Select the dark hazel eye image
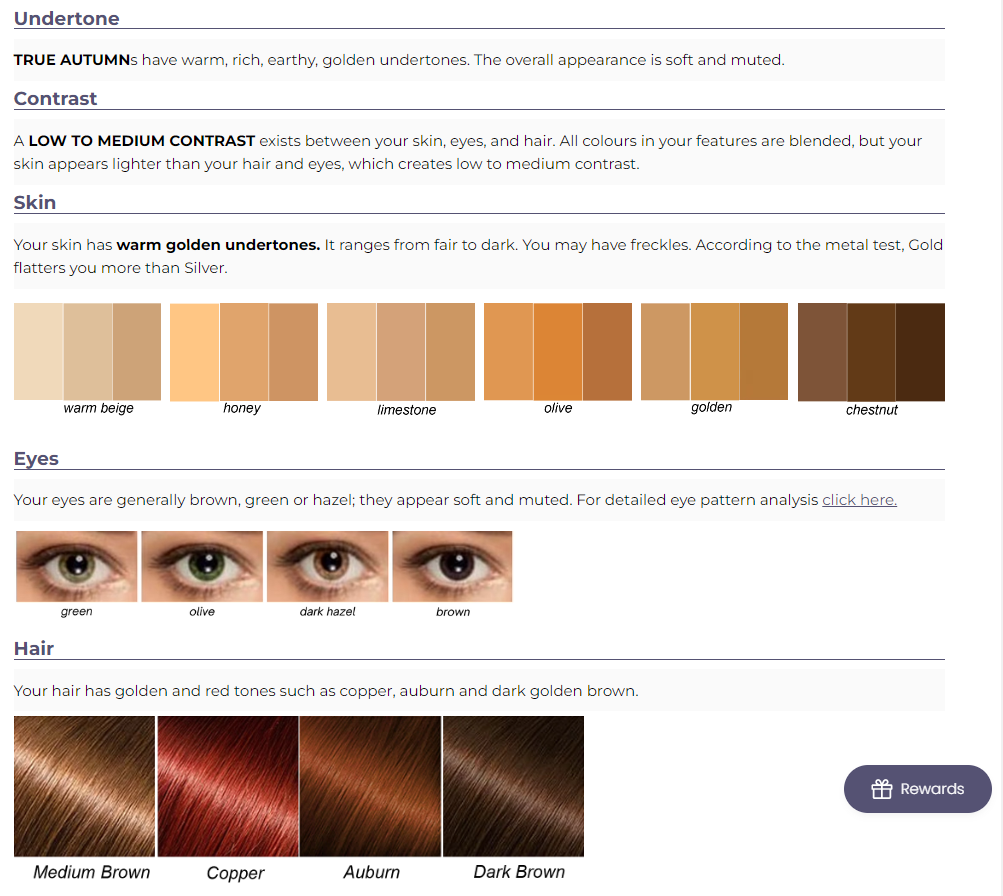The image size is (1003, 896). coord(328,566)
